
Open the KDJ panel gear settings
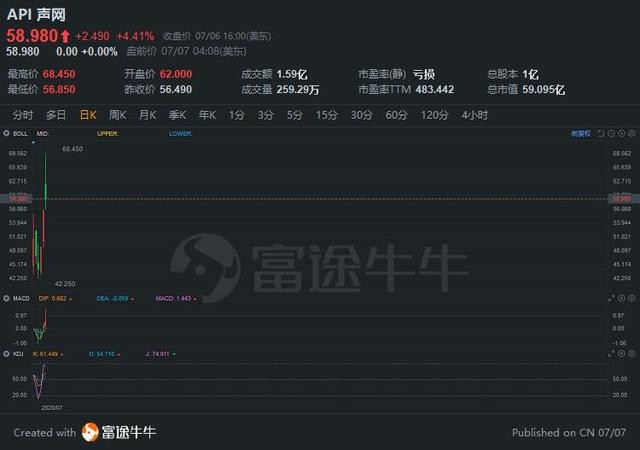[631, 354]
